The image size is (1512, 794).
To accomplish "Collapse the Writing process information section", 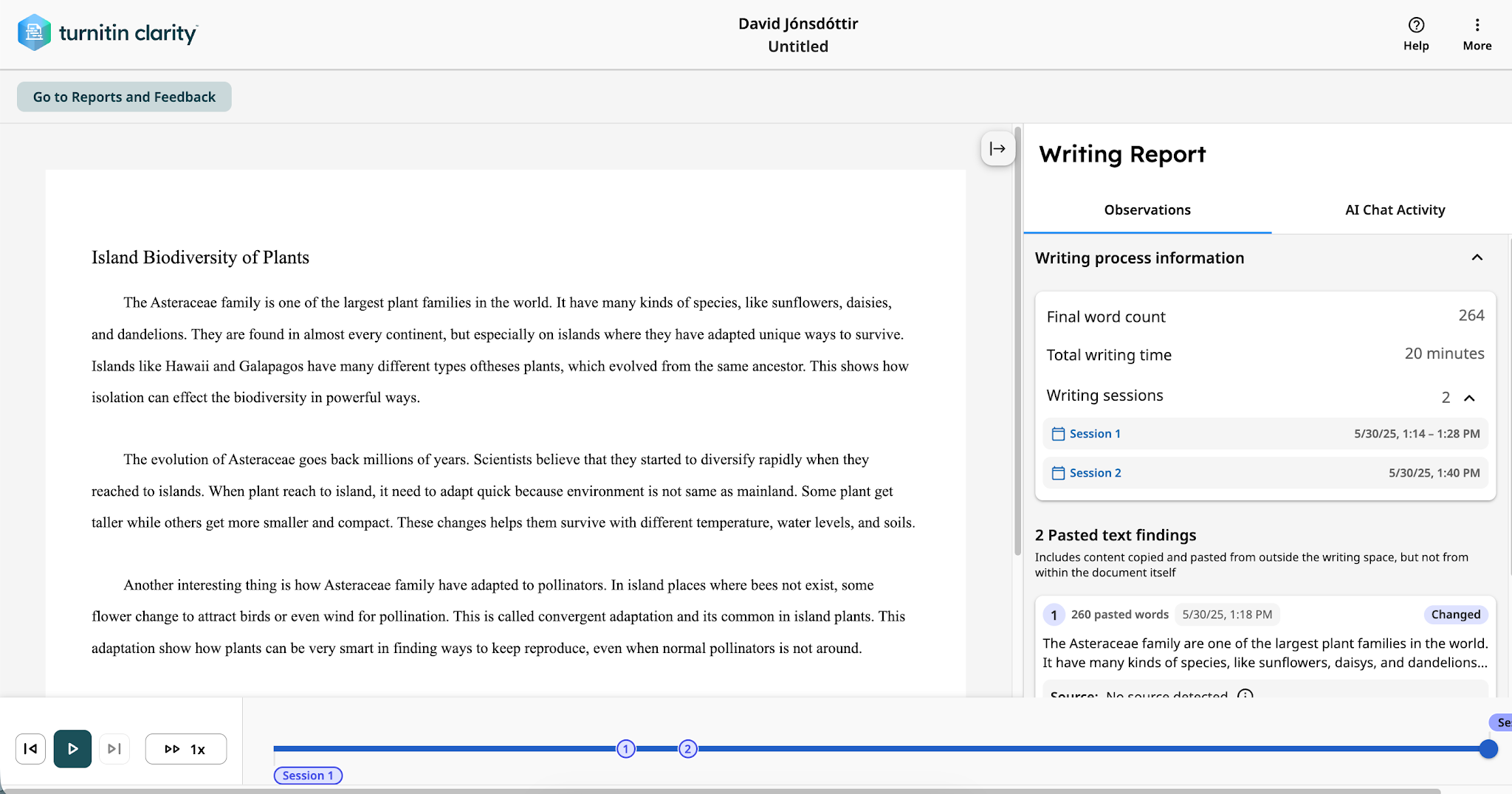I will click(1477, 258).
